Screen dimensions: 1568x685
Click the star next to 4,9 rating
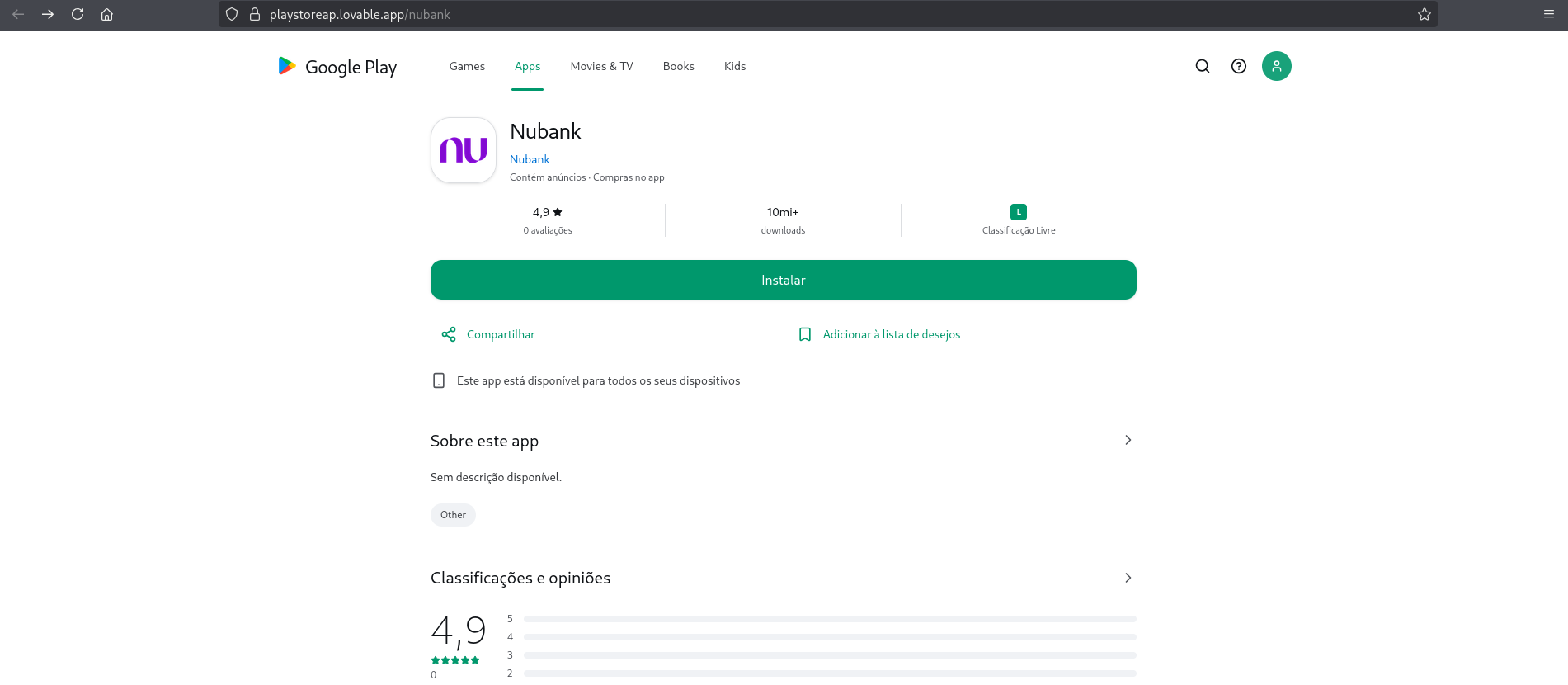click(x=558, y=212)
